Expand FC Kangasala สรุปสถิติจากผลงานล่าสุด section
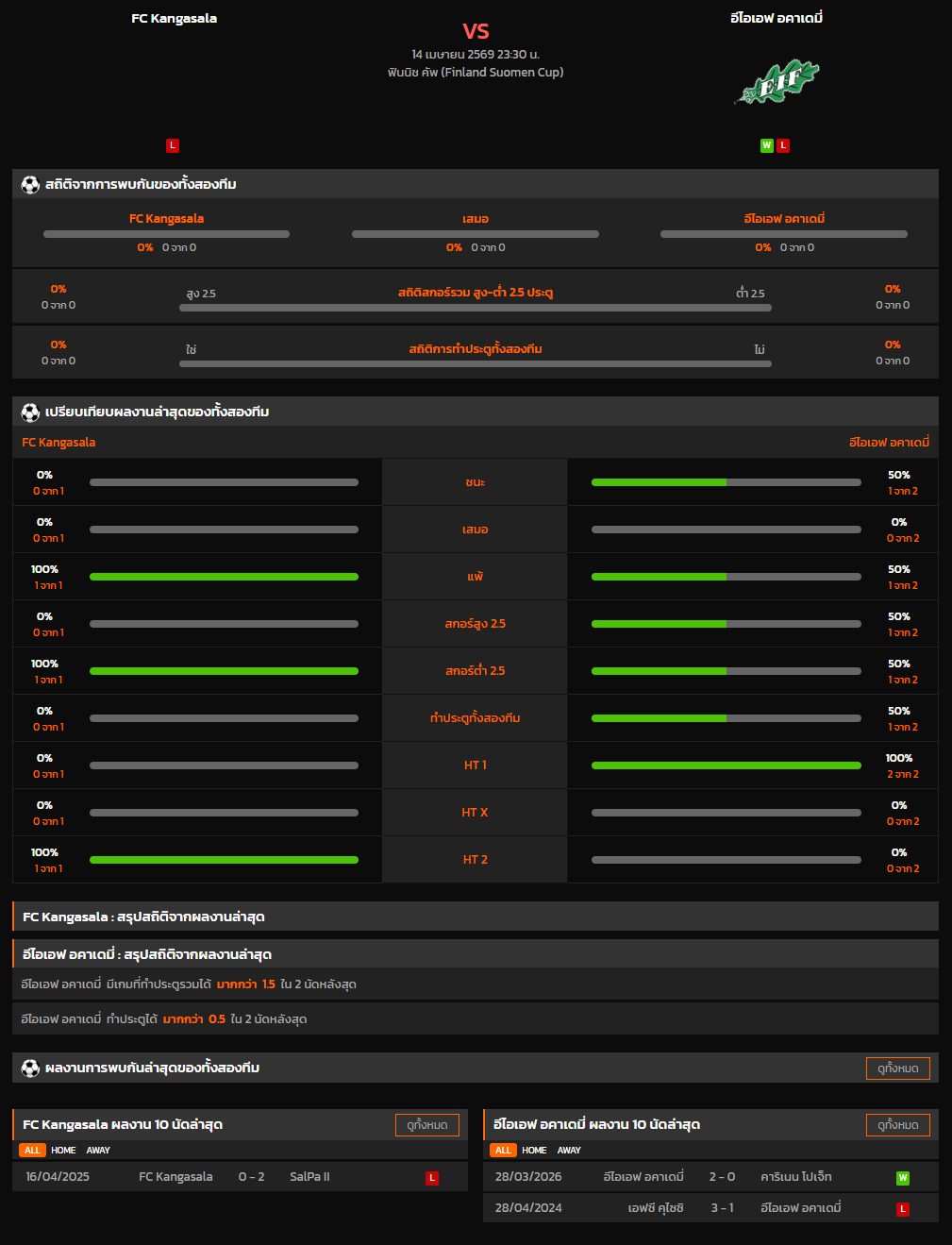This screenshot has height=1245, width=952. (x=476, y=917)
